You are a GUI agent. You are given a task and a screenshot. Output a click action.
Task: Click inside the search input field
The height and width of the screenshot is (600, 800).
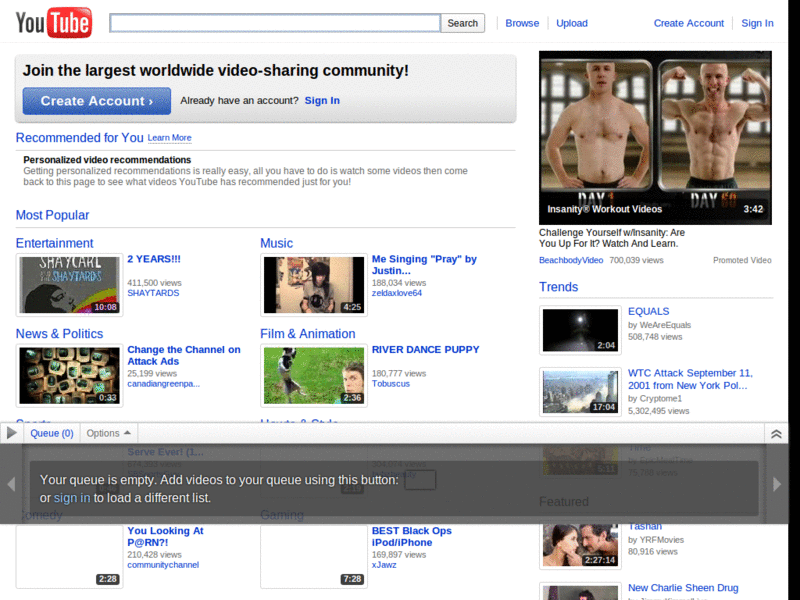(275, 23)
